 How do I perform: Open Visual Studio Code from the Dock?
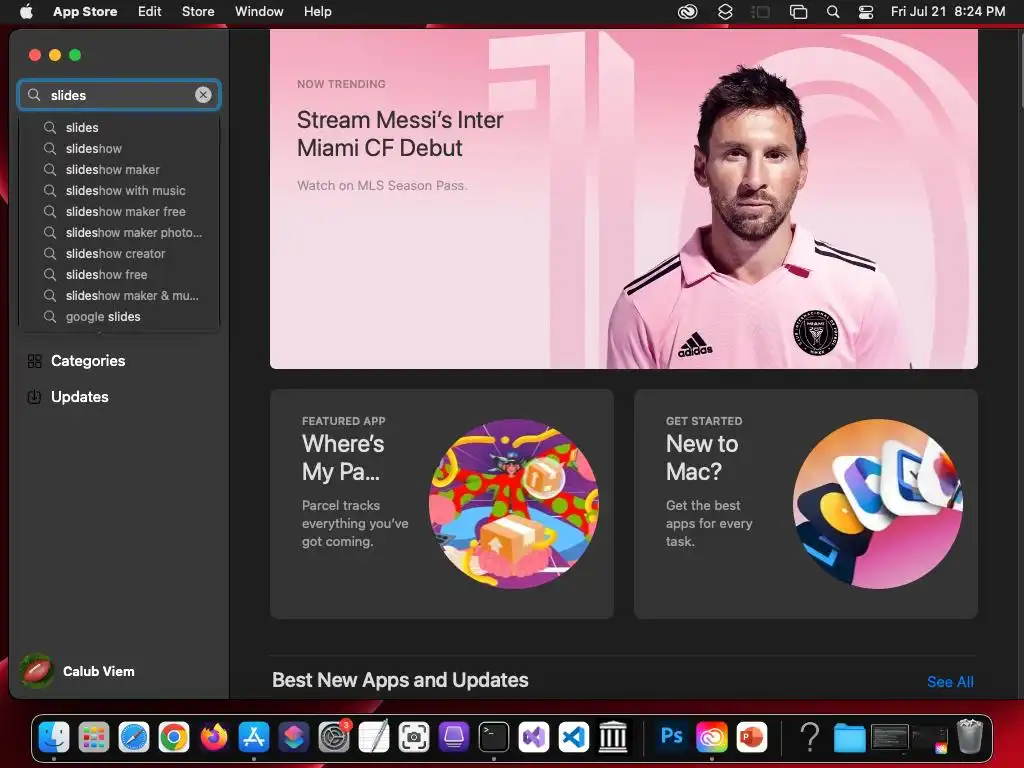coord(573,737)
